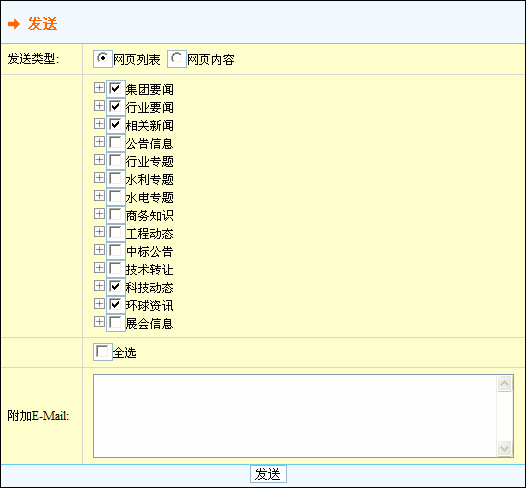Expand the 集团要闻 tree node
Screen dimensions: 526x488
click(x=99, y=88)
